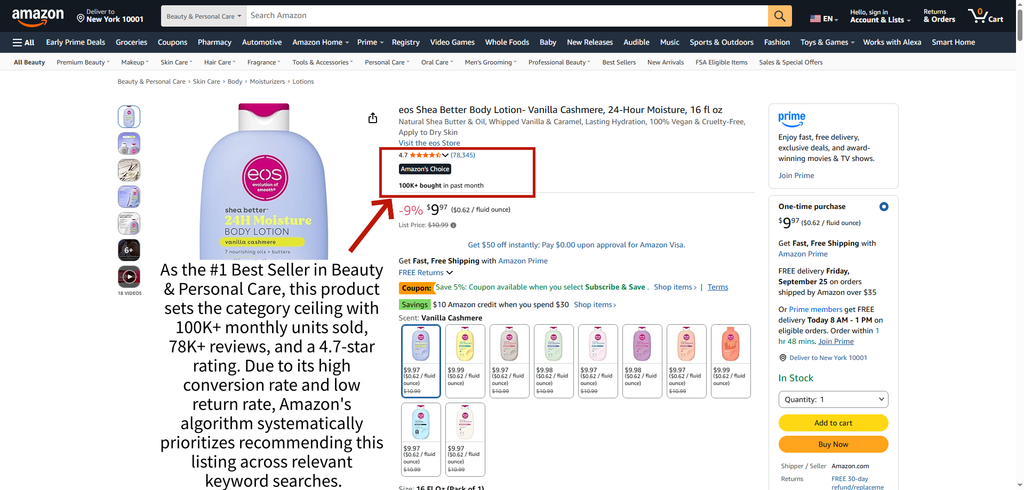Viewport: 1024px width, 490px height.
Task: Open FSA Eligible Items
Action: [x=721, y=63]
